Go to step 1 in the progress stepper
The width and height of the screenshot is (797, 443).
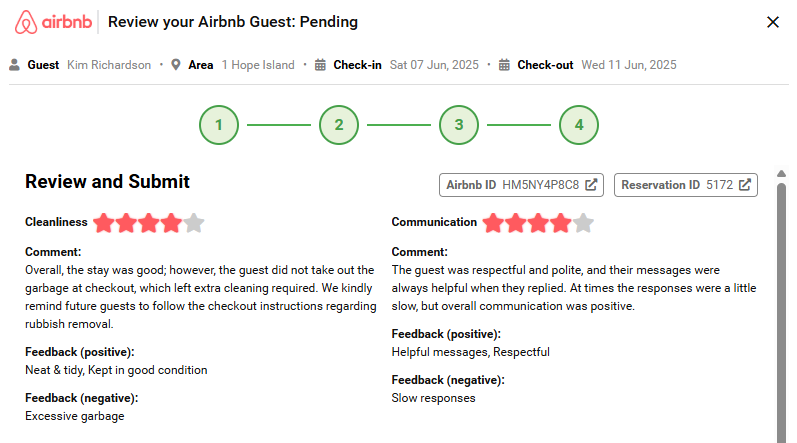[x=219, y=125]
